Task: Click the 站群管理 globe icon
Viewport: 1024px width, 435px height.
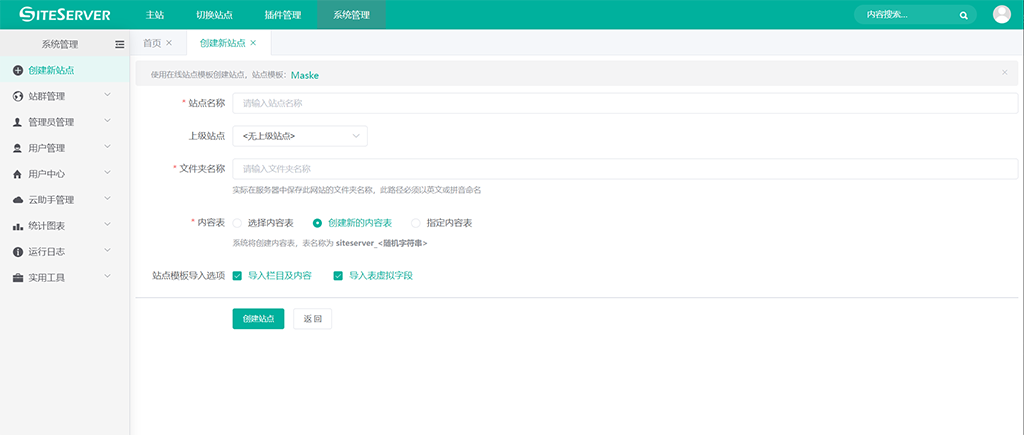Action: [18, 97]
